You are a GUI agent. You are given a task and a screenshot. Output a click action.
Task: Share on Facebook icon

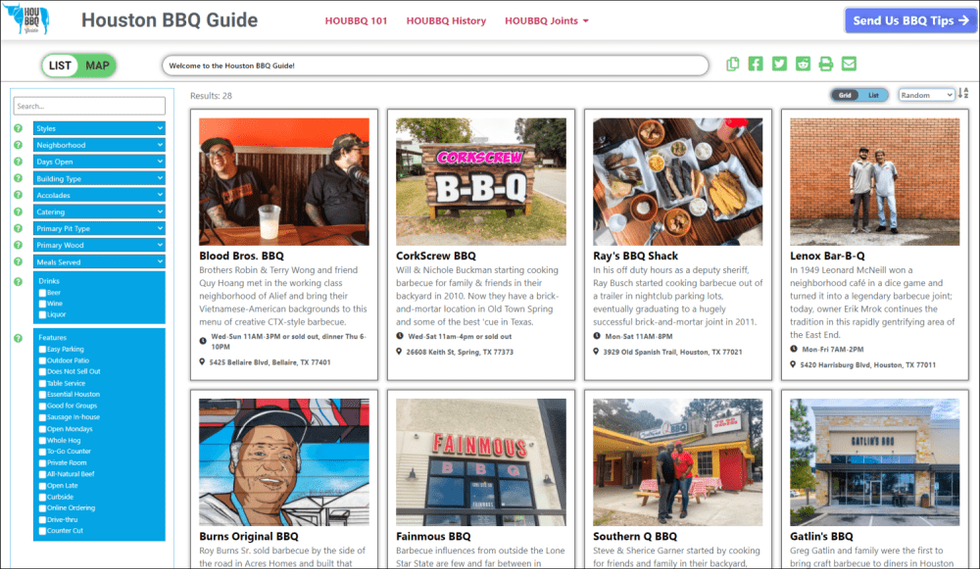pyautogui.click(x=756, y=64)
